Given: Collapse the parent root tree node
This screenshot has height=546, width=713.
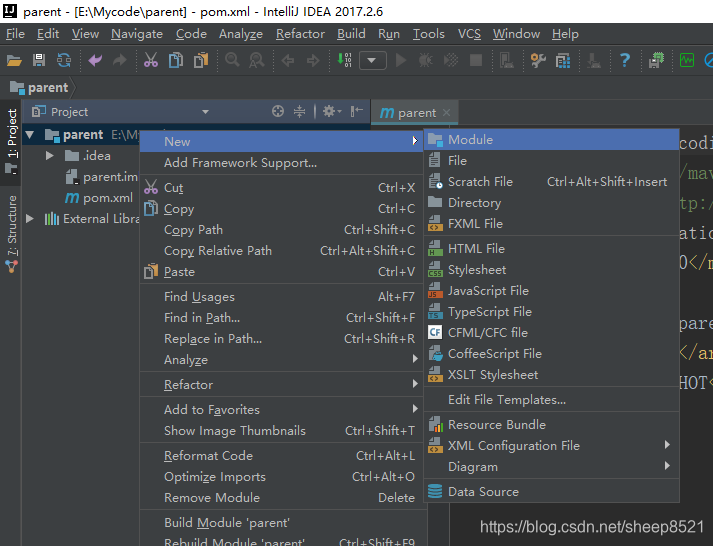Looking at the screenshot, I should tap(30, 135).
